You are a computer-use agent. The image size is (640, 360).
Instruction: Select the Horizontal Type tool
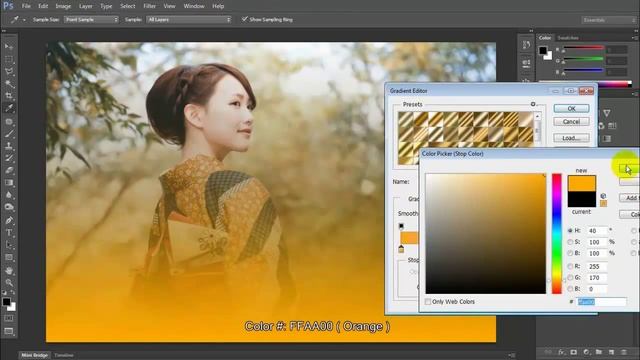coord(9,233)
